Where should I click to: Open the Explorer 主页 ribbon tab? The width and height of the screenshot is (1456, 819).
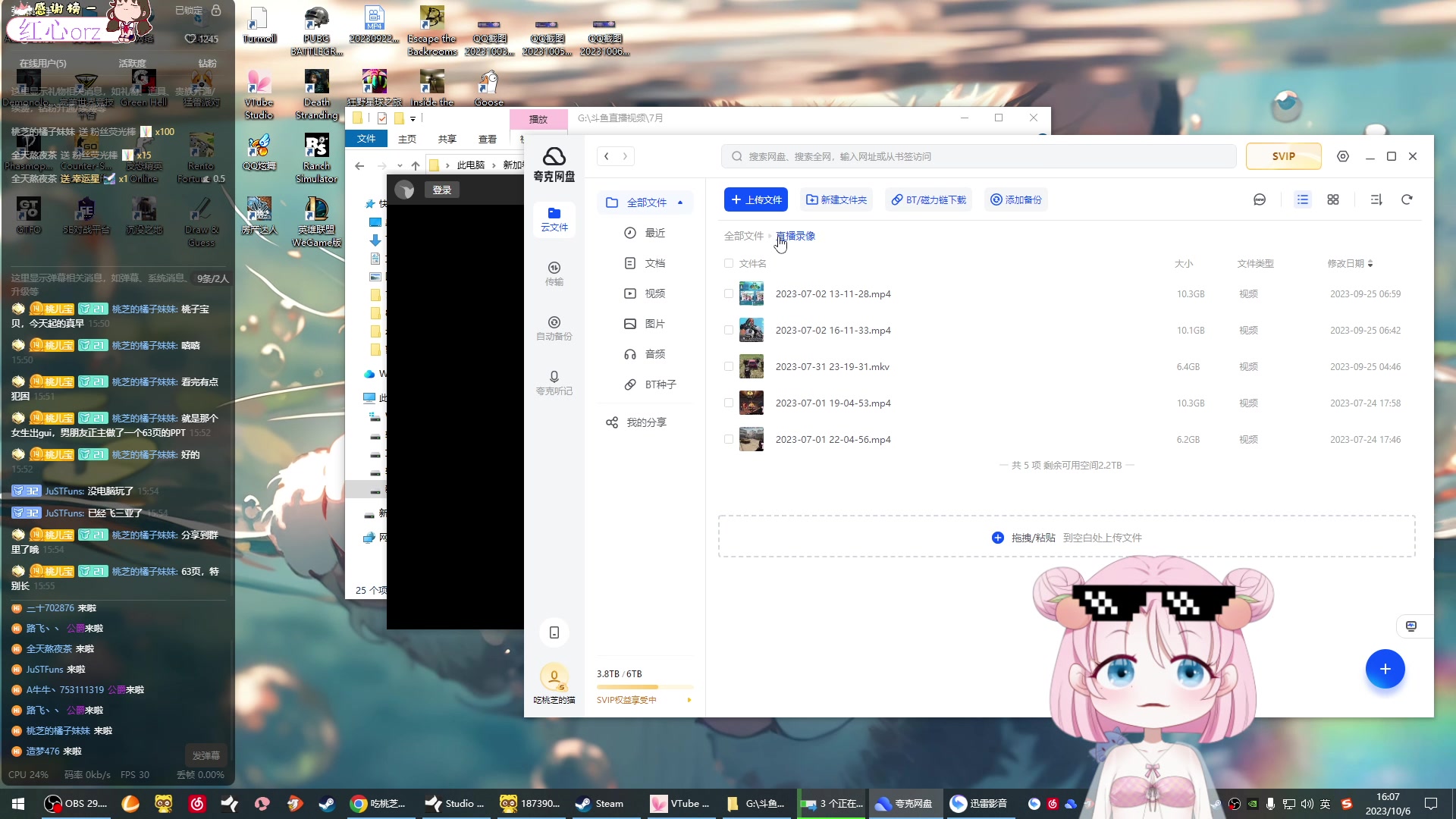pos(407,139)
